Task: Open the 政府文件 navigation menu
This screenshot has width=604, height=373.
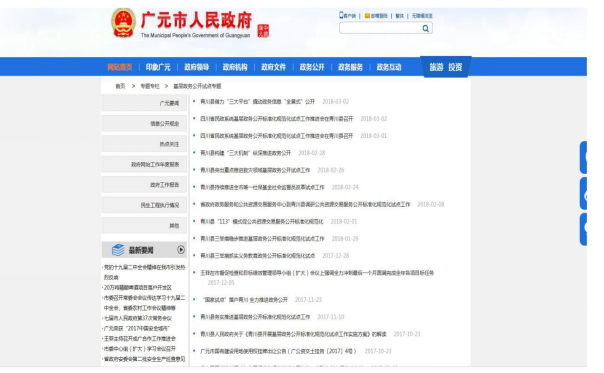Action: (273, 67)
